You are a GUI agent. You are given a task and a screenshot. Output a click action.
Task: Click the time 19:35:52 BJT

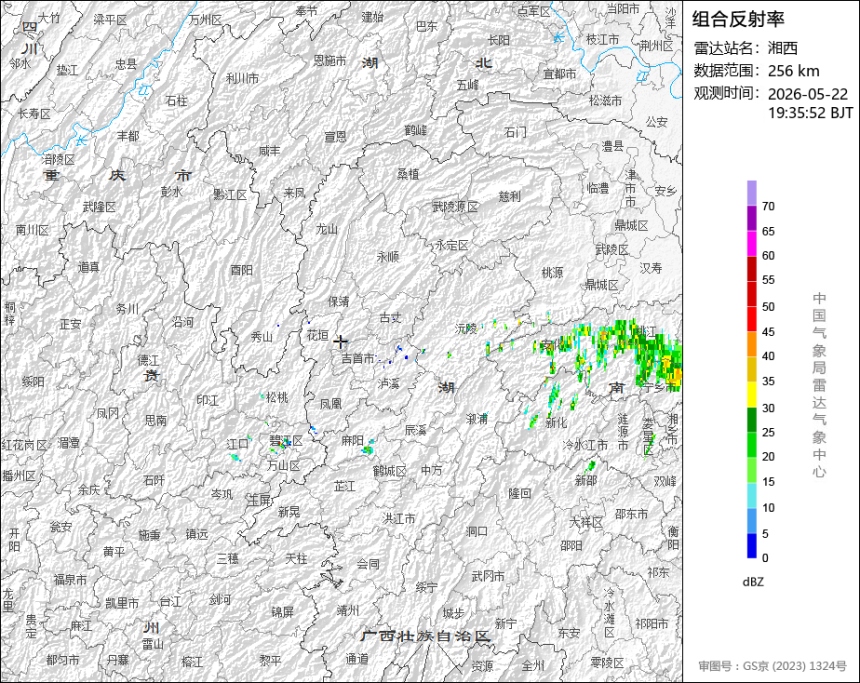click(x=810, y=113)
